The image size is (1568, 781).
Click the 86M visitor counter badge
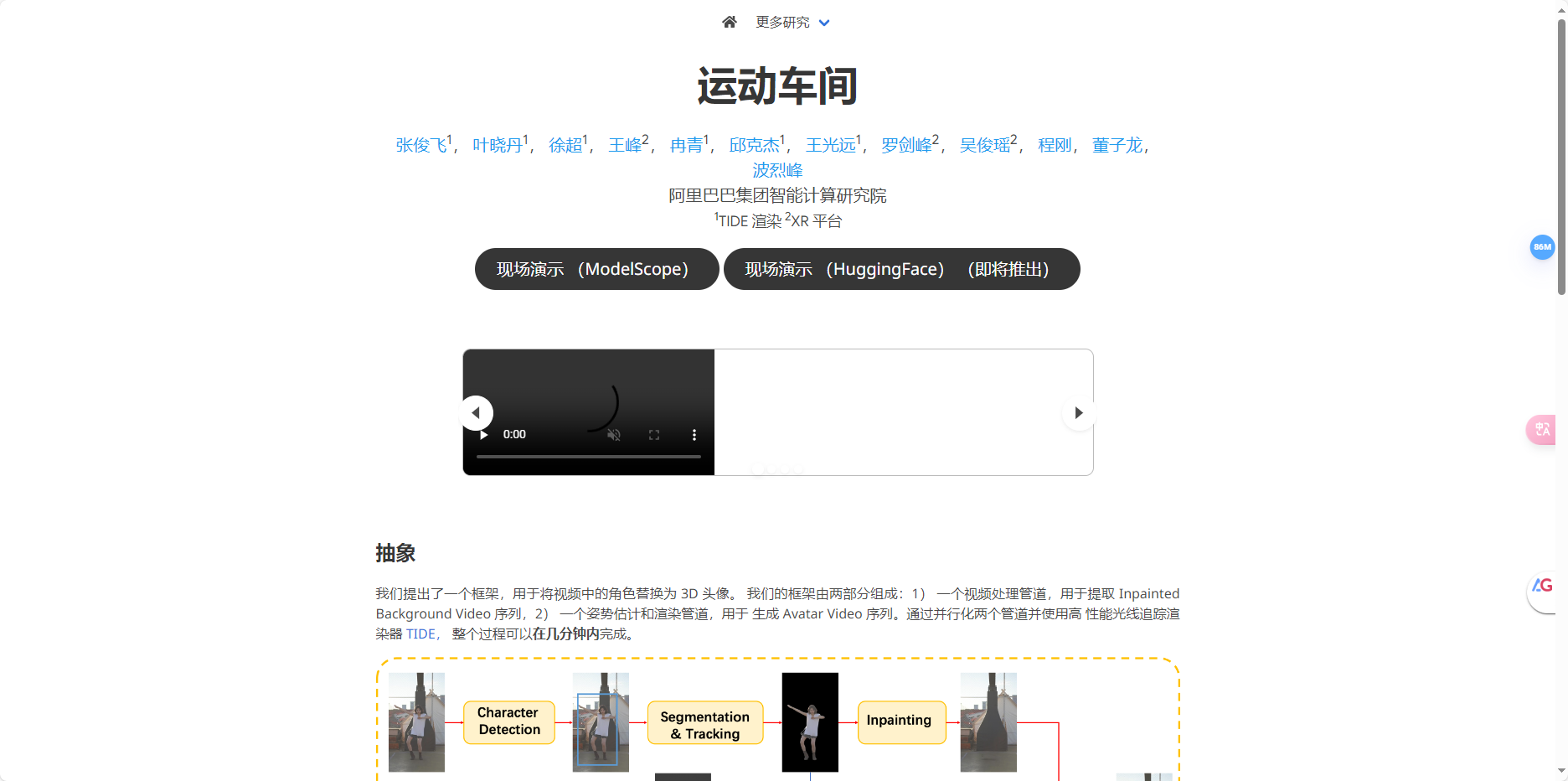point(1542,246)
